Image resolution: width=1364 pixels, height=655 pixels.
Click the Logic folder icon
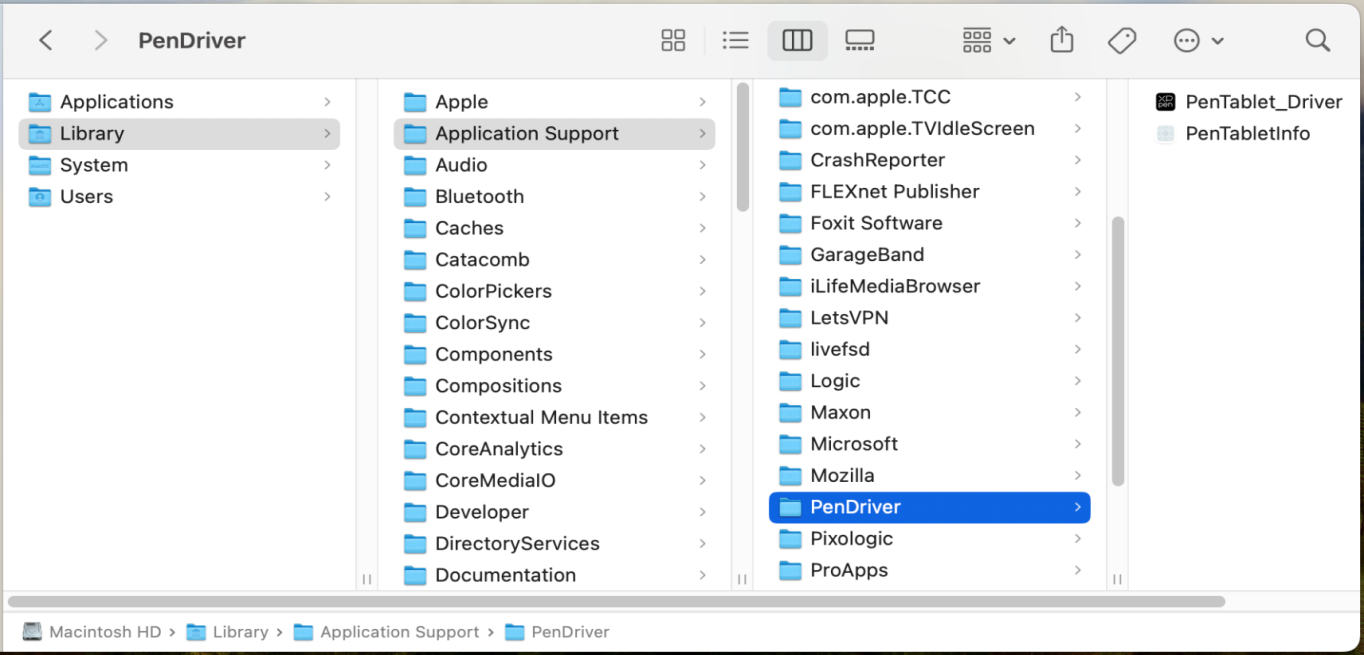[791, 381]
